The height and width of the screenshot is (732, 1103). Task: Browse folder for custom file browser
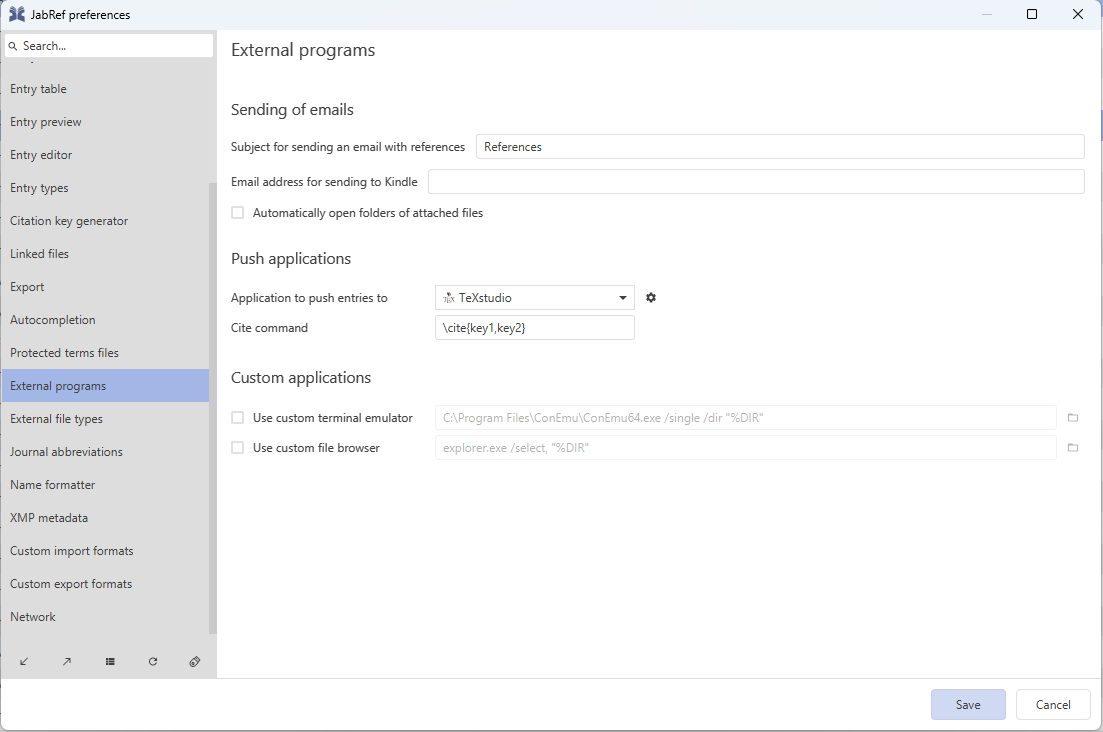click(1072, 448)
